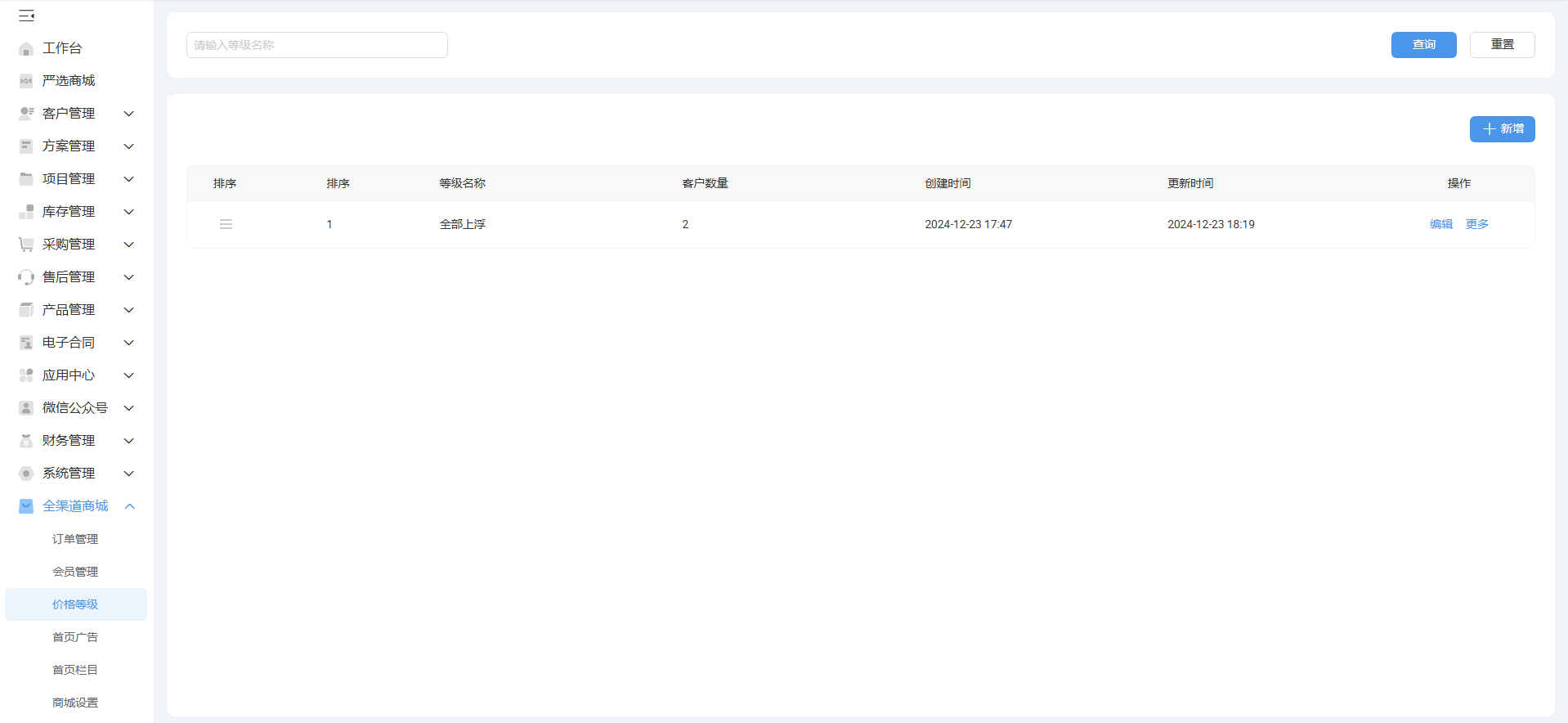Expand the 采购管理 chevron
This screenshot has width=1568, height=723.
pos(128,245)
